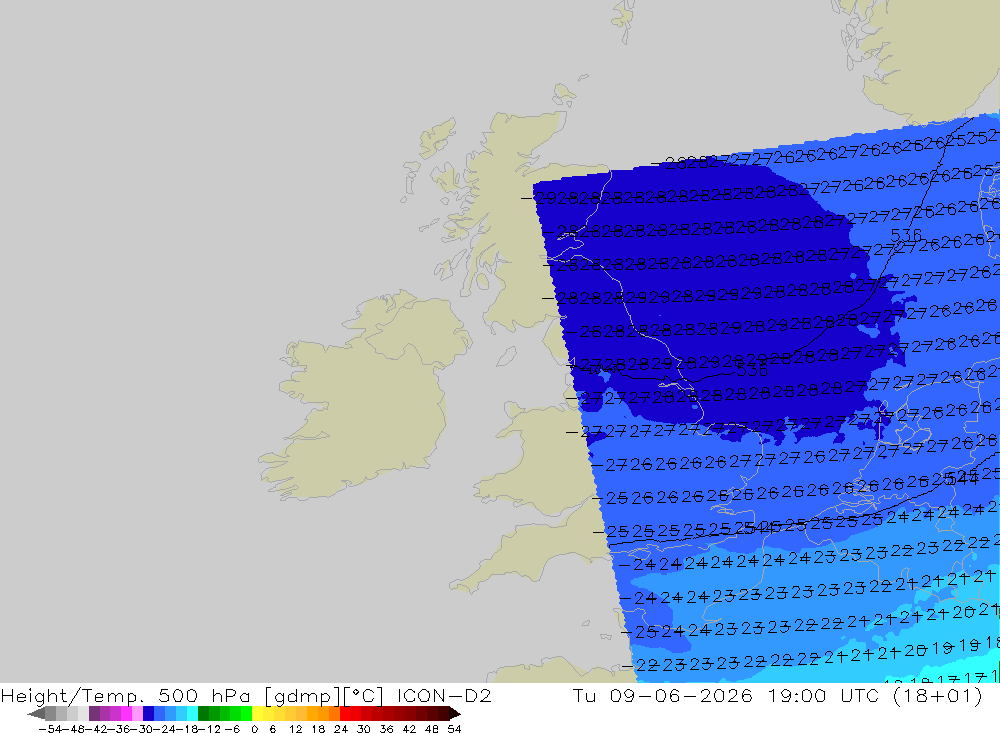The width and height of the screenshot is (1000, 733).
Task: Click the gray left arrow of the color scale
Action: [x=36, y=714]
